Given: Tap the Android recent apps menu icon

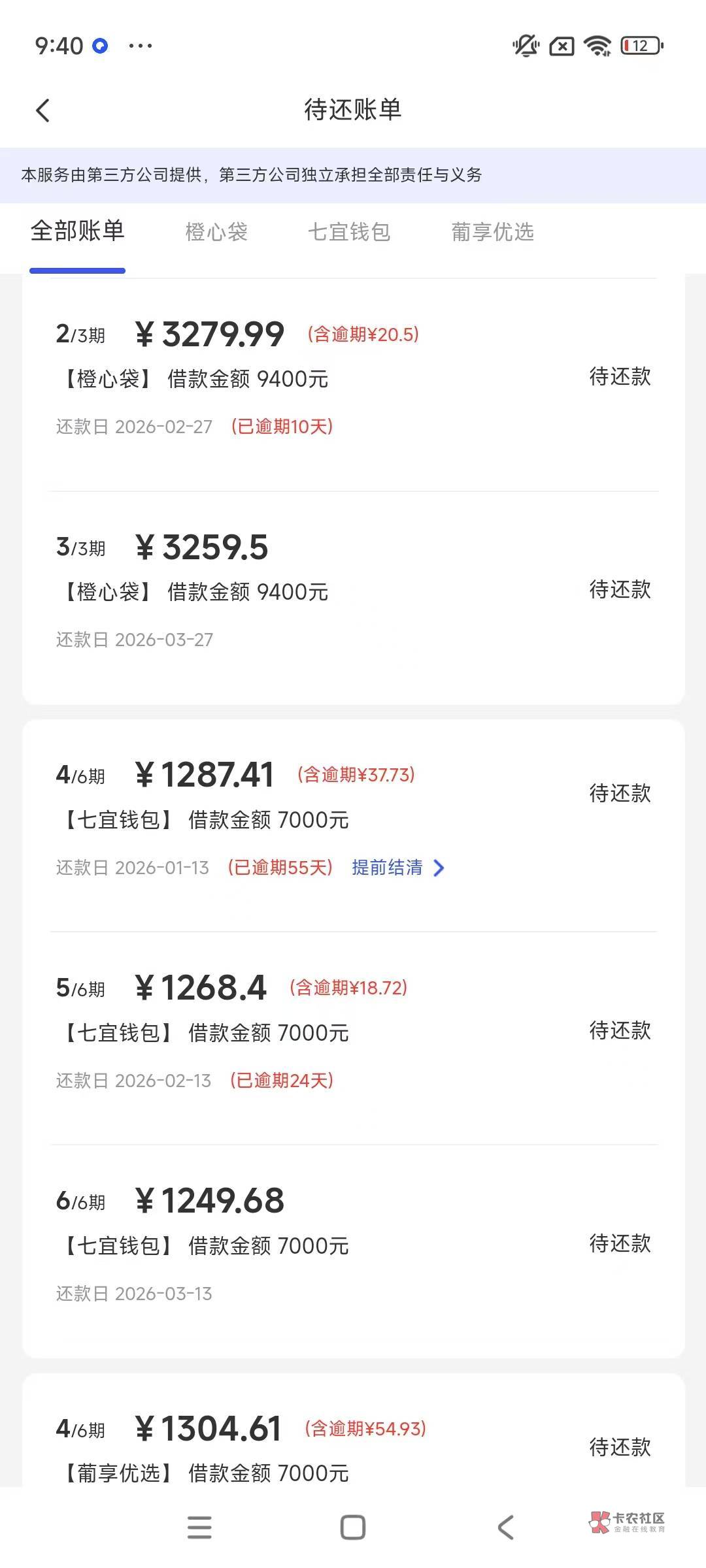Looking at the screenshot, I should click(199, 1527).
